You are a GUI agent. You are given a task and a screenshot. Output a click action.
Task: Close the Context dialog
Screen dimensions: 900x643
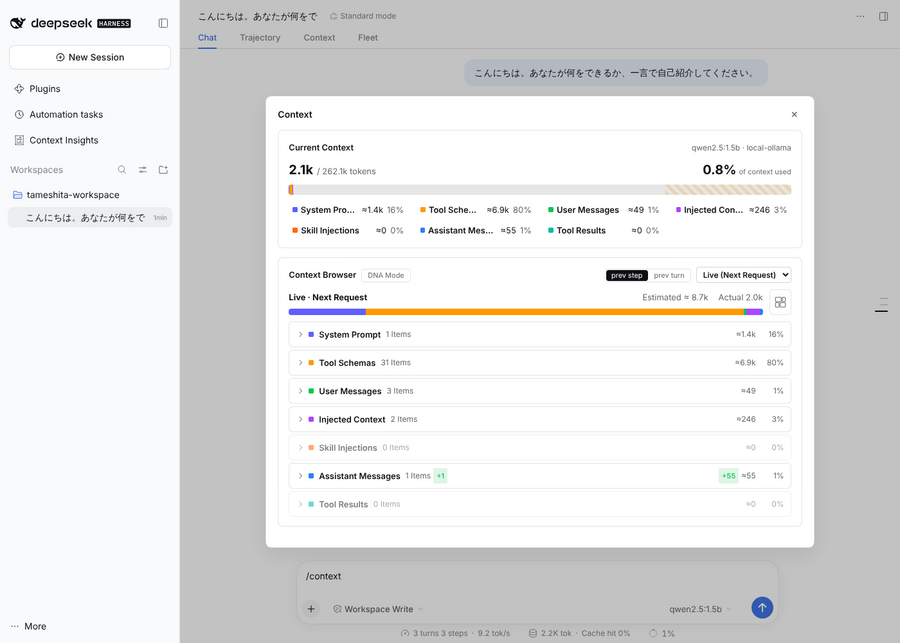coord(794,114)
